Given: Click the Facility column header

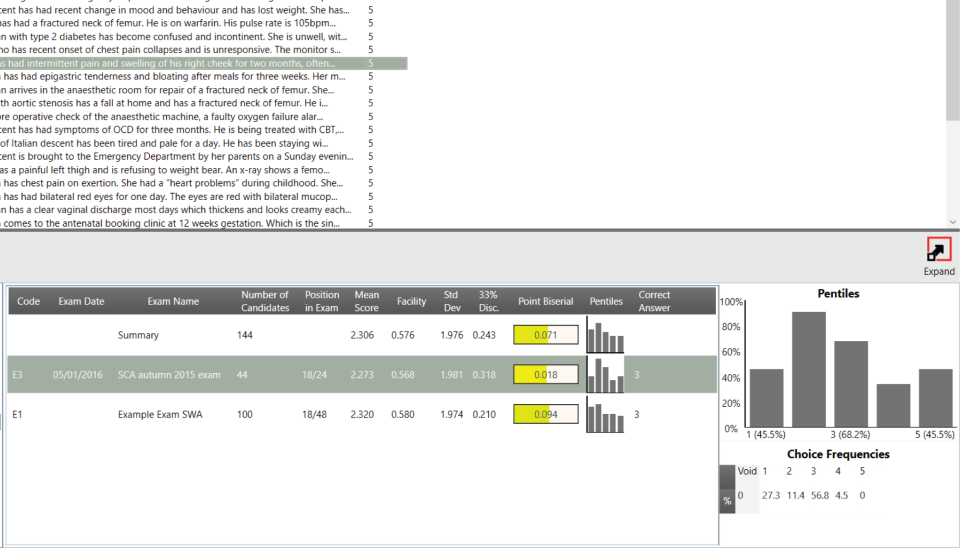Looking at the screenshot, I should pyautogui.click(x=411, y=301).
